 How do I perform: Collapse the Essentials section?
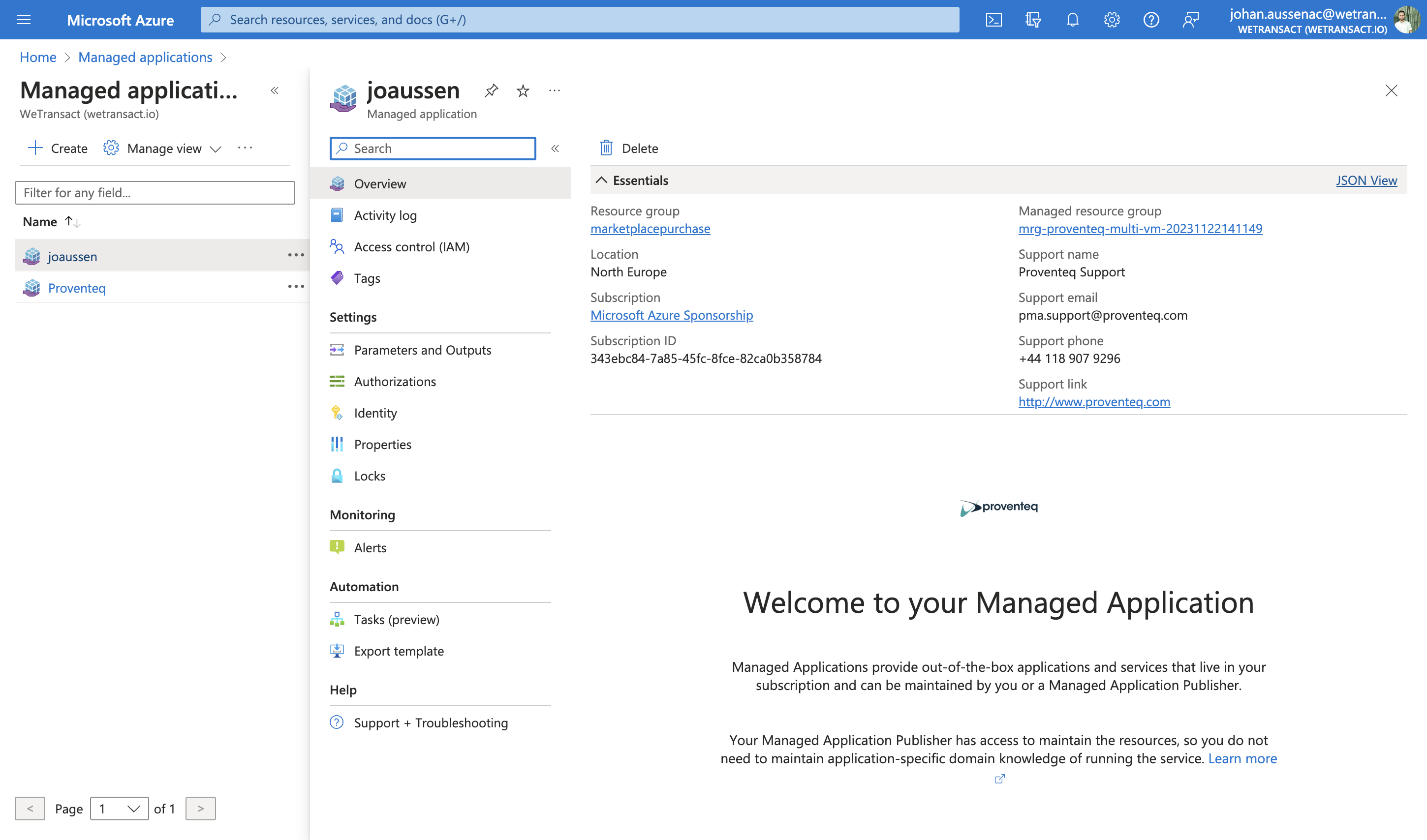[x=601, y=180]
